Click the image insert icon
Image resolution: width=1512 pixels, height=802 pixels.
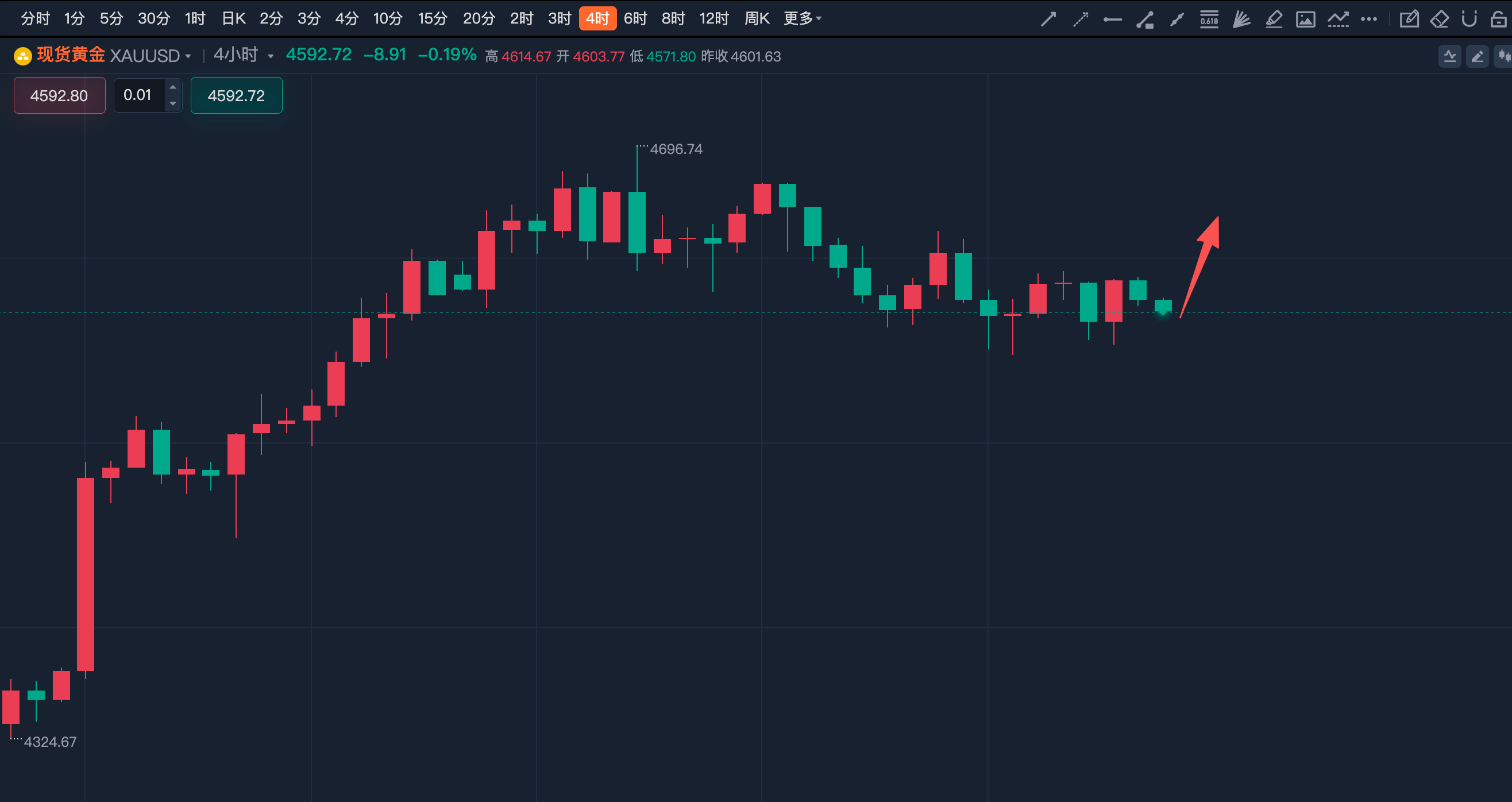point(1305,20)
